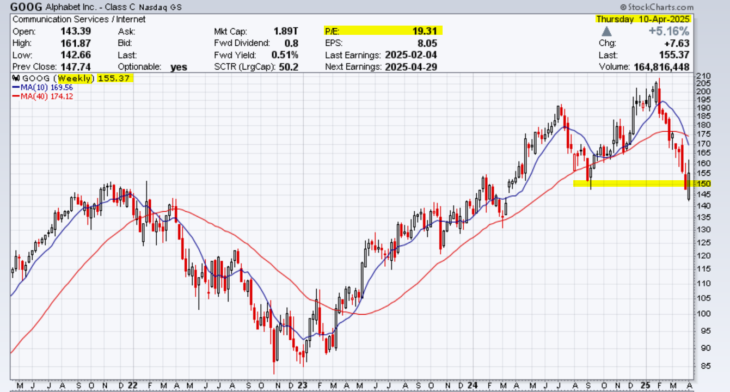Click the candlestick icon beside GOOG legend
The width and height of the screenshot is (730, 392).
[16, 78]
